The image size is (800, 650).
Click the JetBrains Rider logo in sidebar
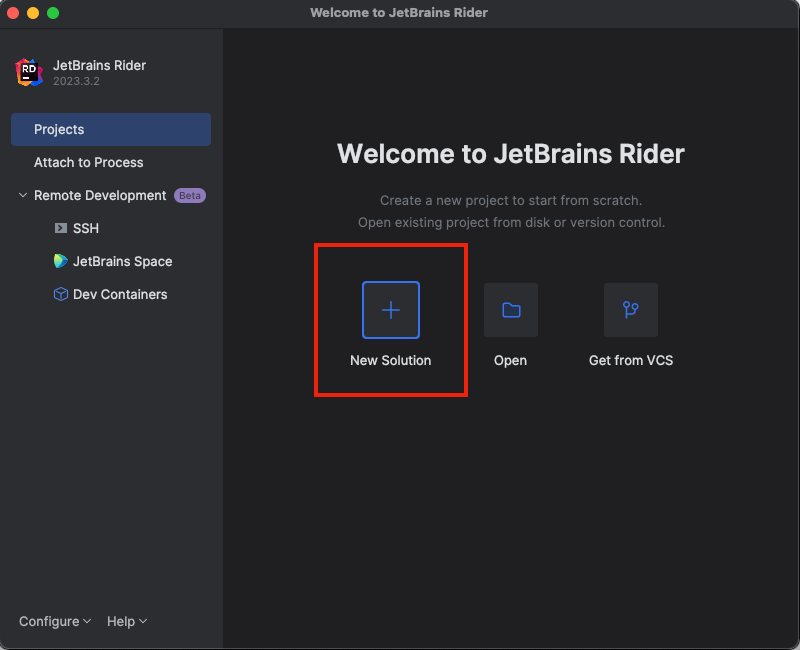tap(29, 72)
